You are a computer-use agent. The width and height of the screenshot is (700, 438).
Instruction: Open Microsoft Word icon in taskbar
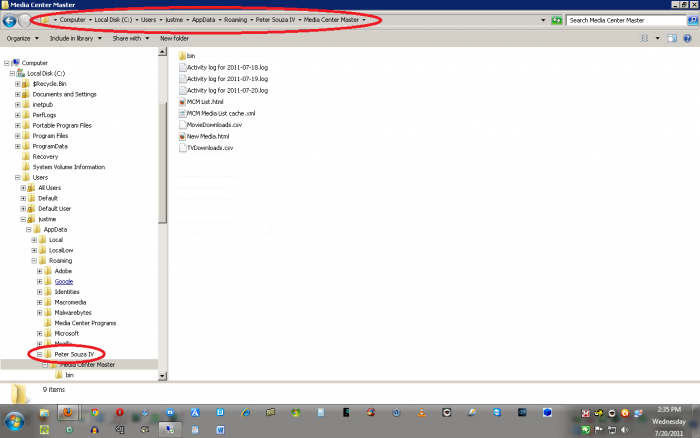tap(220, 430)
